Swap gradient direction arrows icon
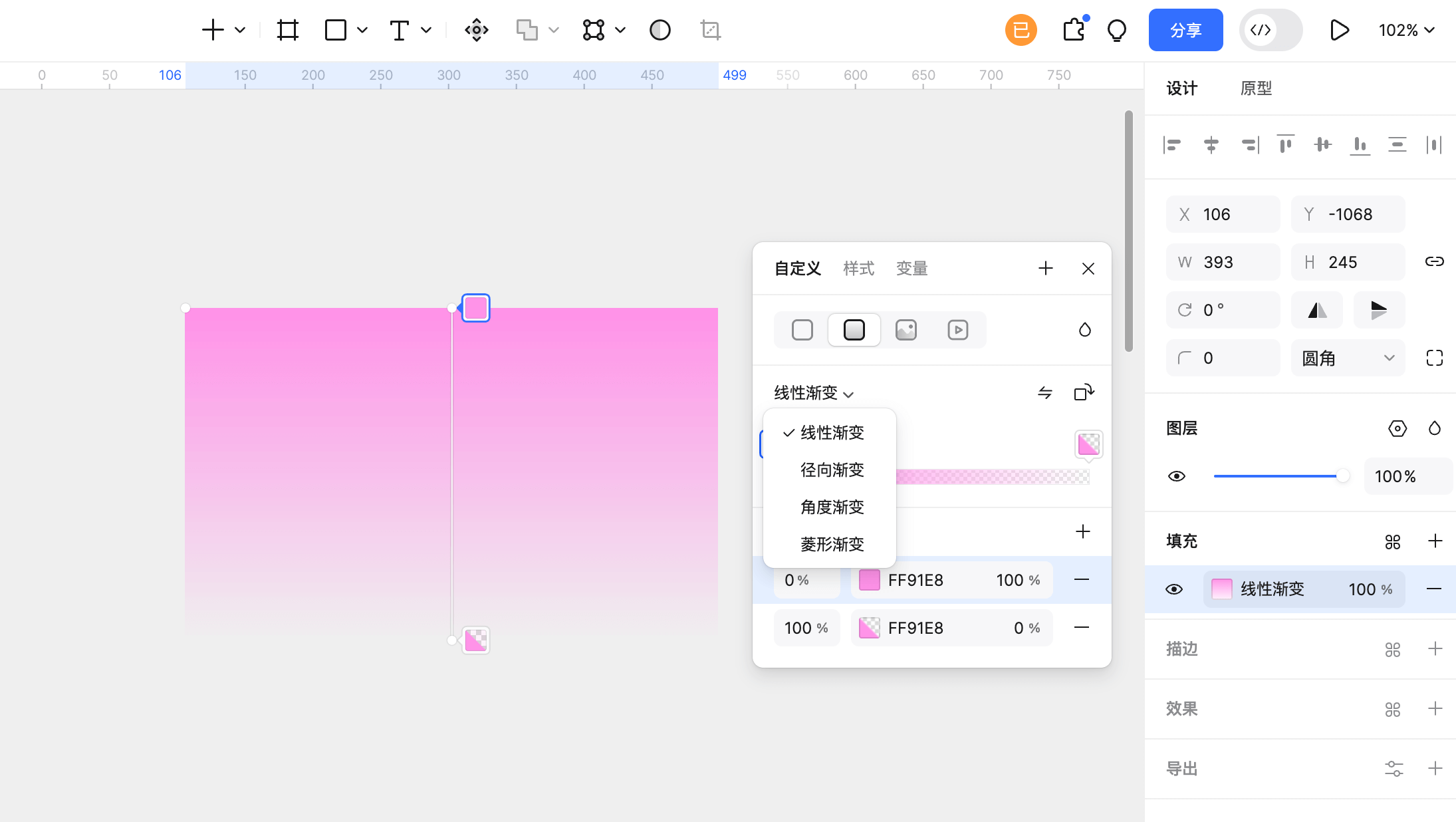This screenshot has height=822, width=1456. 1044,393
